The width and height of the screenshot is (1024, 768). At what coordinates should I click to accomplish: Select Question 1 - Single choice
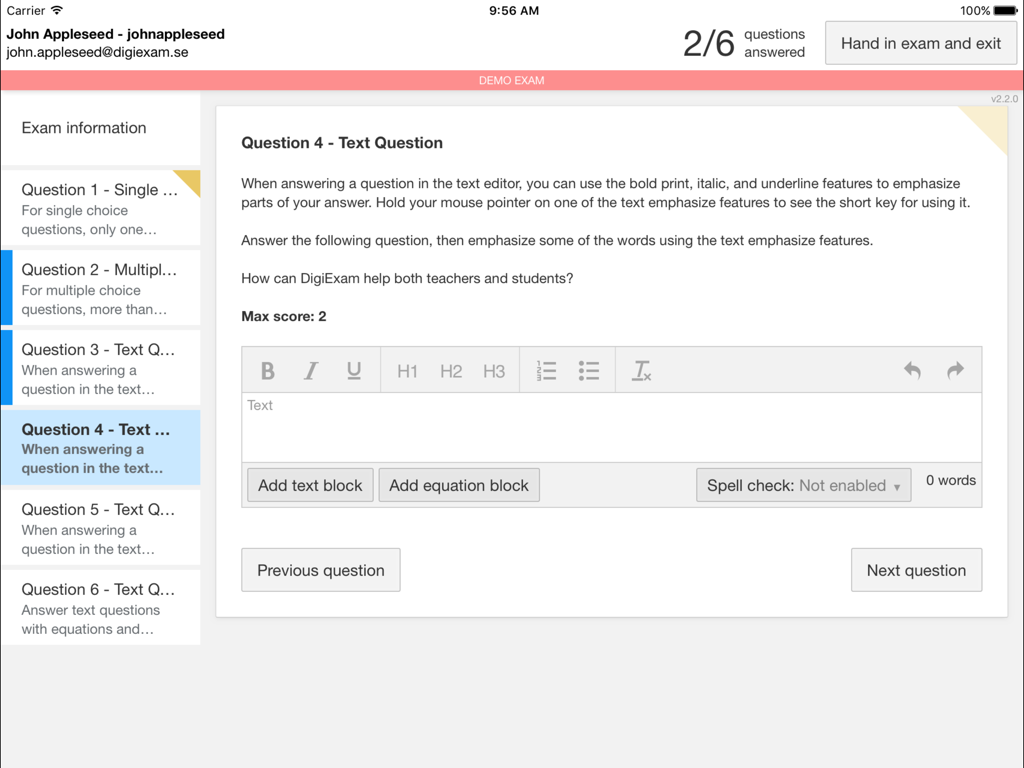tap(100, 207)
